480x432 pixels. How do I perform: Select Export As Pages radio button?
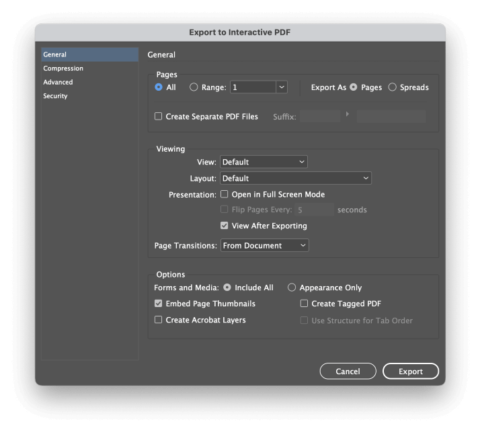353,87
